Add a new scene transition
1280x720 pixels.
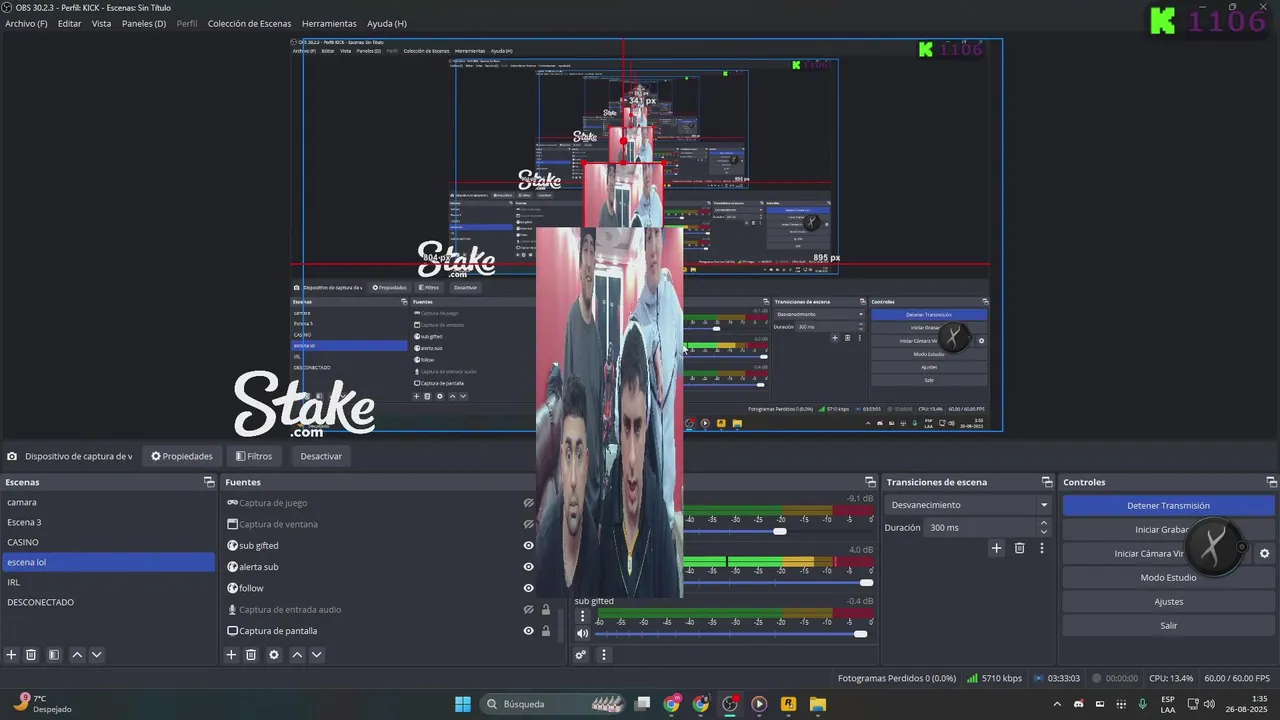(996, 548)
